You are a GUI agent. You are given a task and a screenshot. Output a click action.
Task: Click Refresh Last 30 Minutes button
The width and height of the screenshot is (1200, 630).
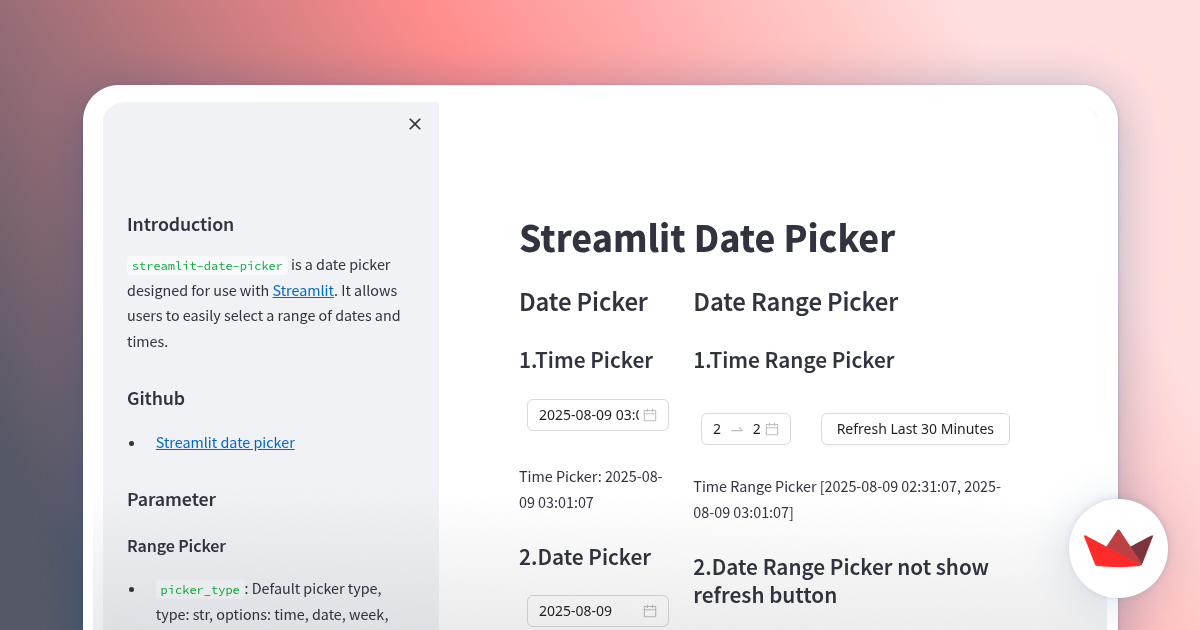[915, 429]
